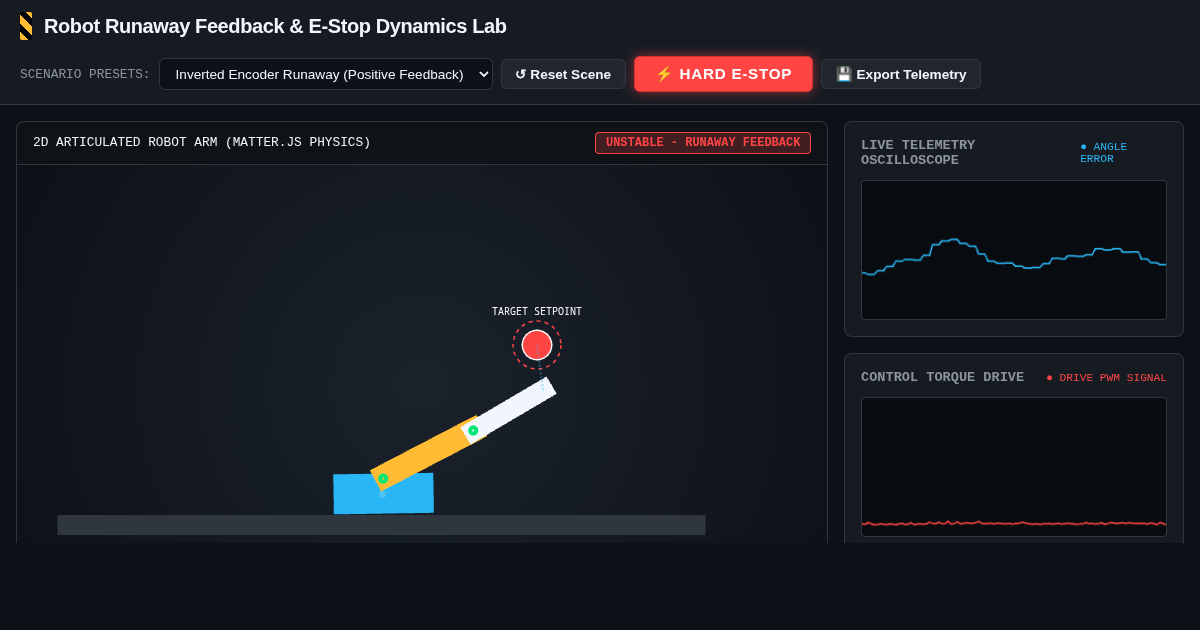Click the Live Telemetry Oscilloscope heading
The image size is (1200, 630).
click(x=918, y=153)
